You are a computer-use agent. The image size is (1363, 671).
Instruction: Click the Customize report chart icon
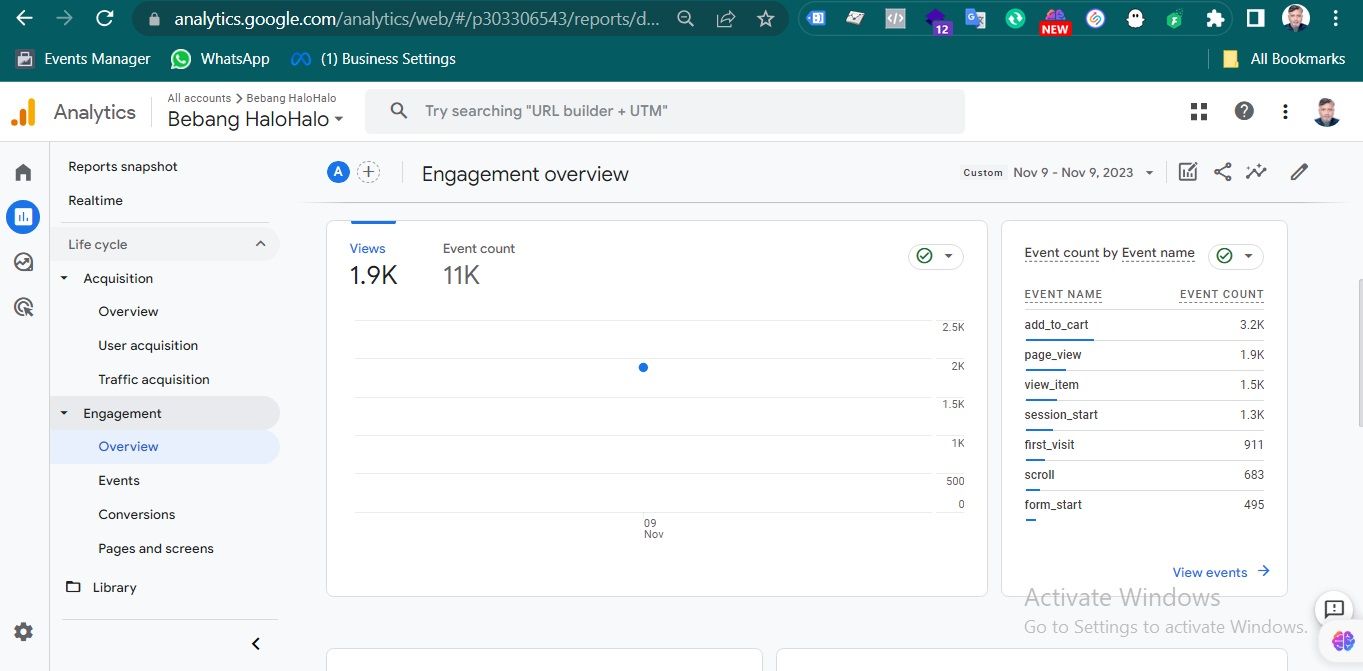(1188, 172)
